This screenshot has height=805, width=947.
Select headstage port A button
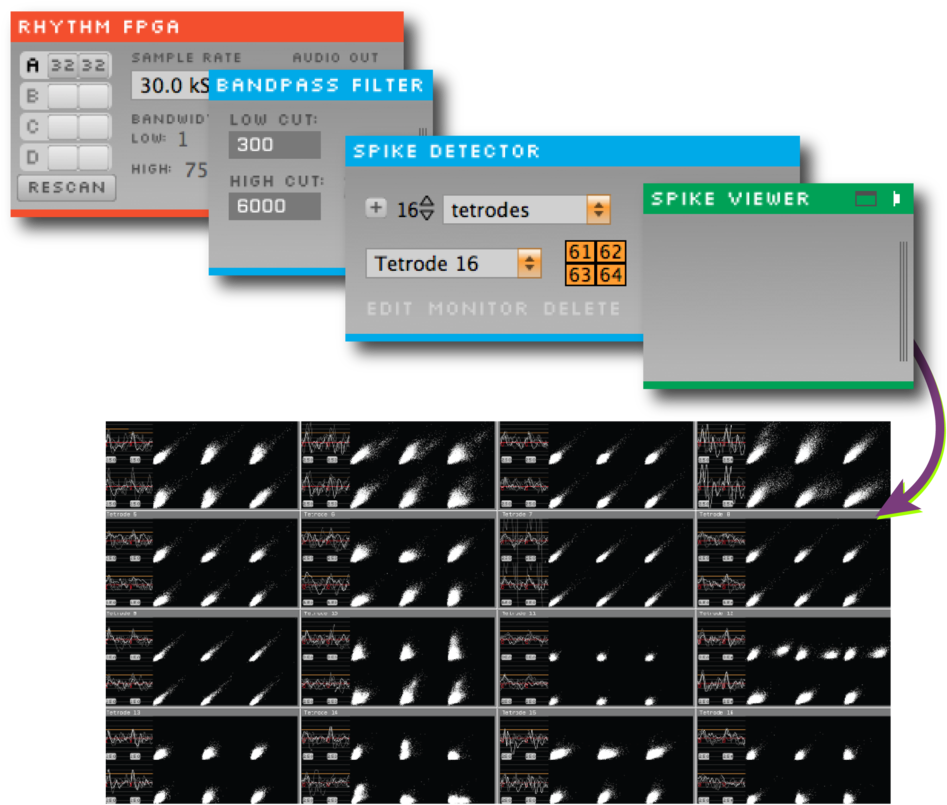click(x=33, y=66)
